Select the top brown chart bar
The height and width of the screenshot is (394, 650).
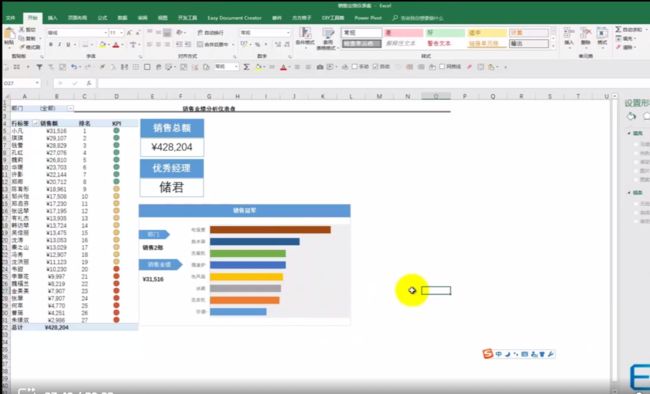[x=270, y=230]
